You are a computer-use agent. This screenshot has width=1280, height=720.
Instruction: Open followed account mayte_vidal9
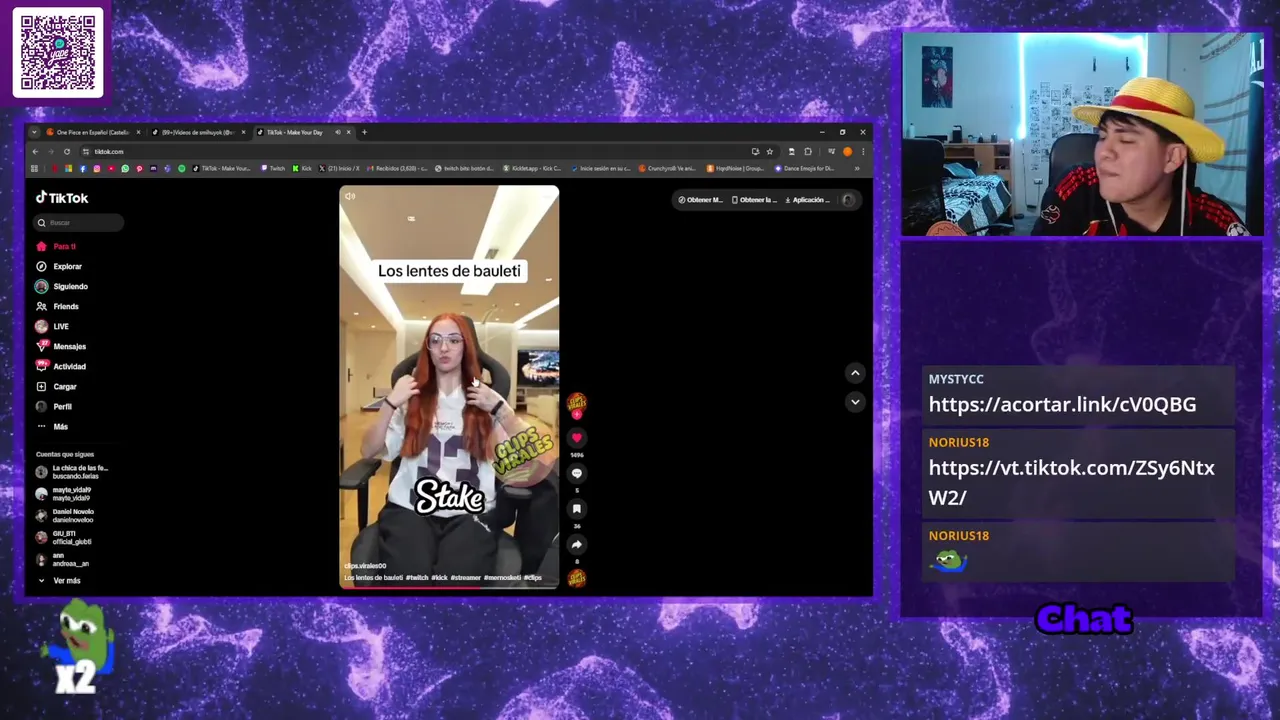click(64, 494)
